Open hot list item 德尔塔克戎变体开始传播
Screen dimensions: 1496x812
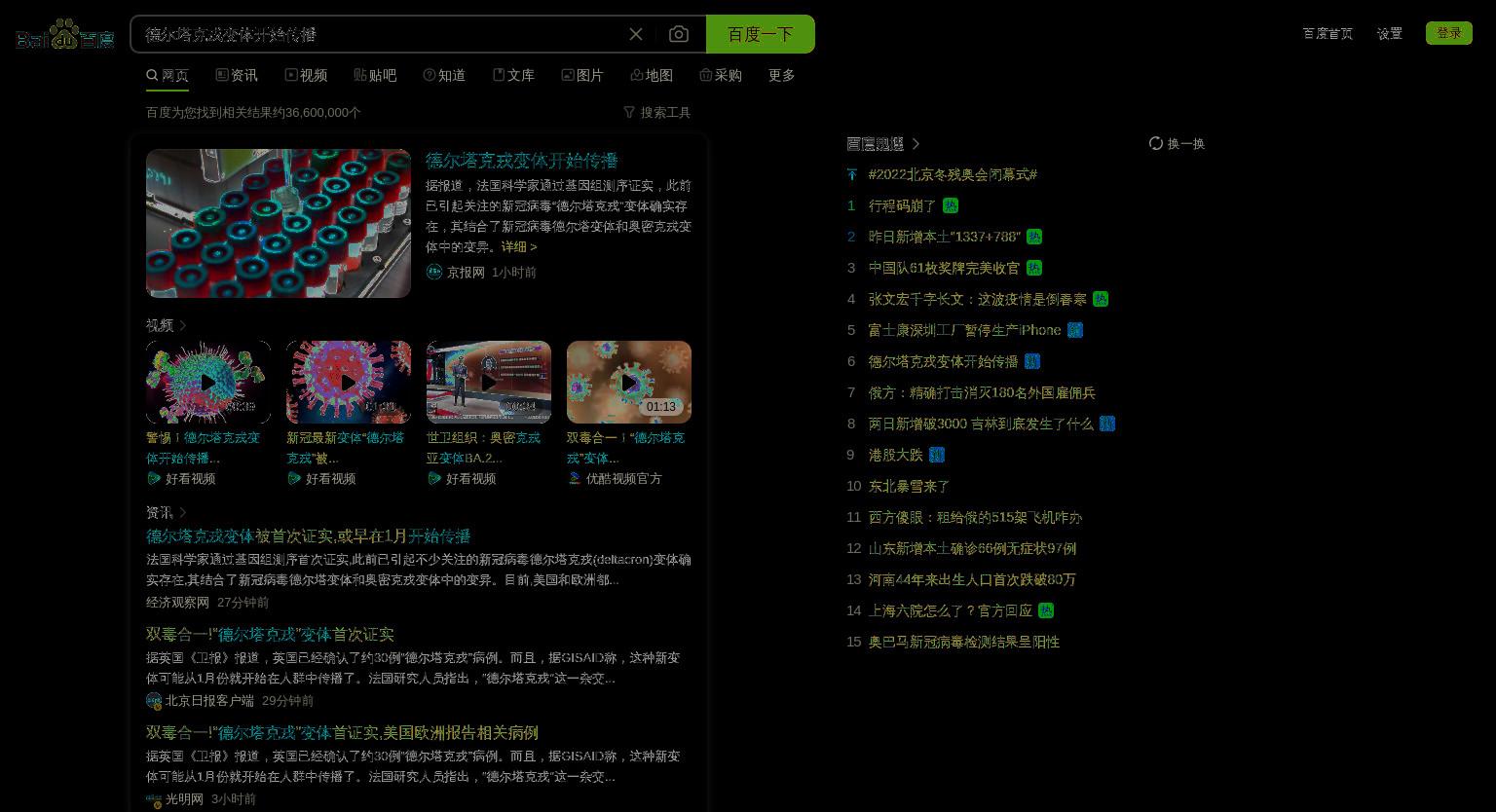click(943, 361)
